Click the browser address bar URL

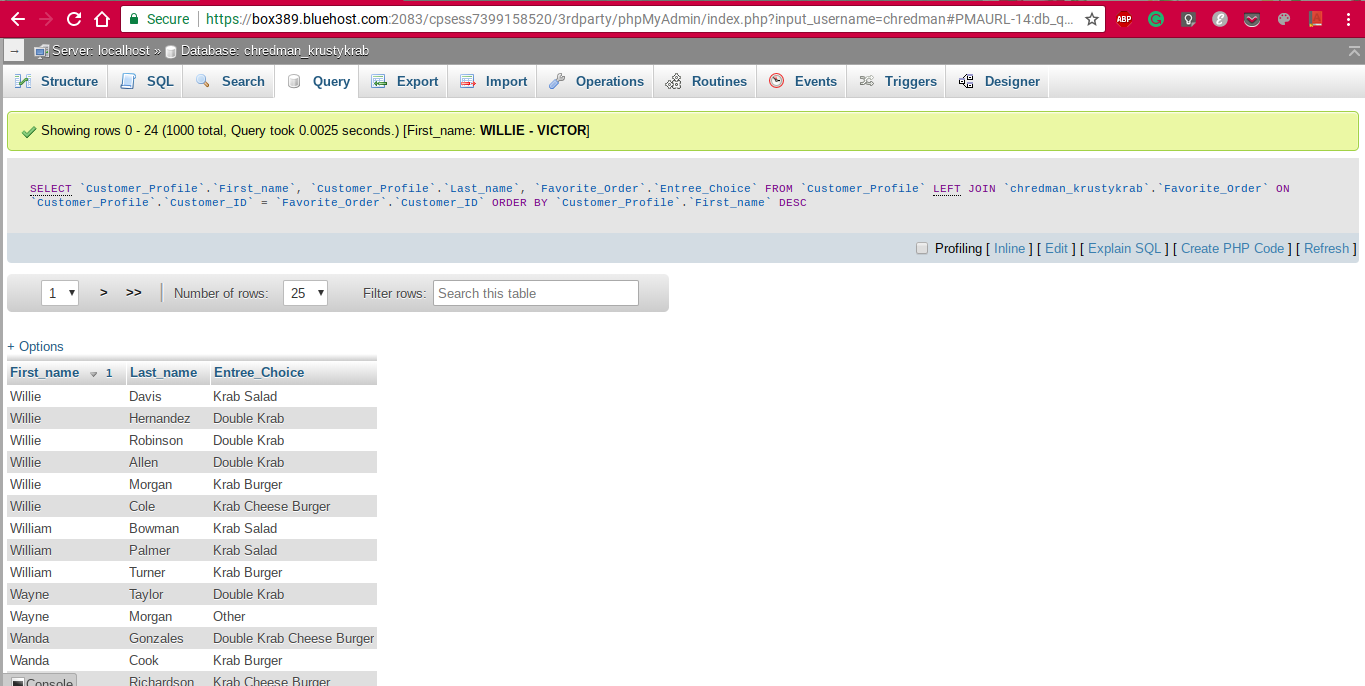point(640,19)
